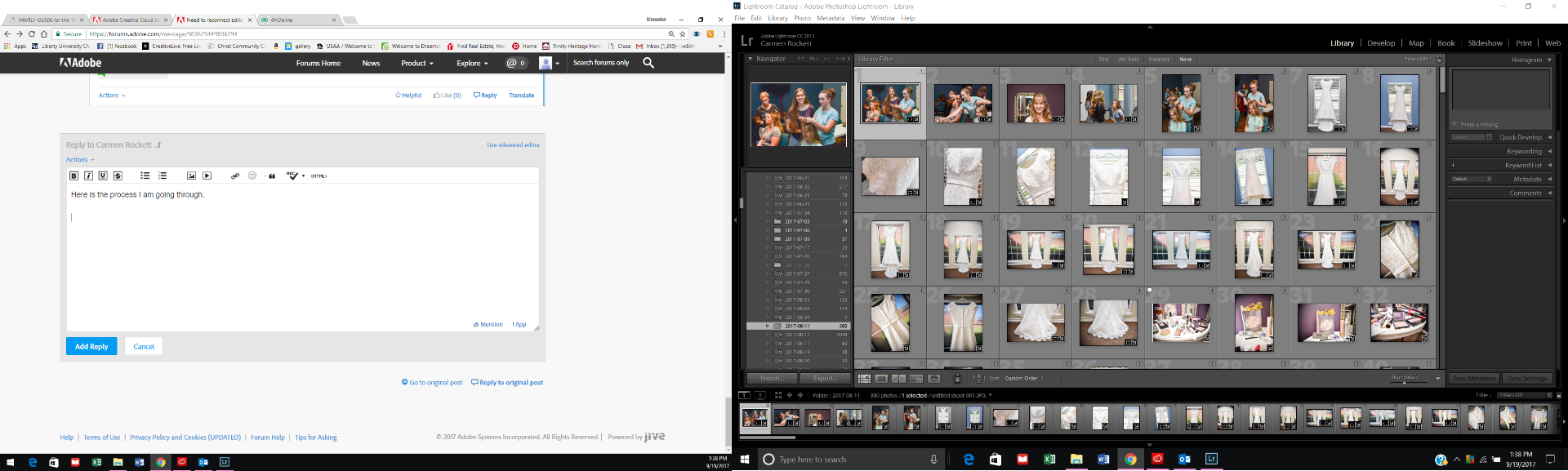The height and width of the screenshot is (471, 1568).
Task: Click the Add Reply button
Action: pyautogui.click(x=91, y=346)
